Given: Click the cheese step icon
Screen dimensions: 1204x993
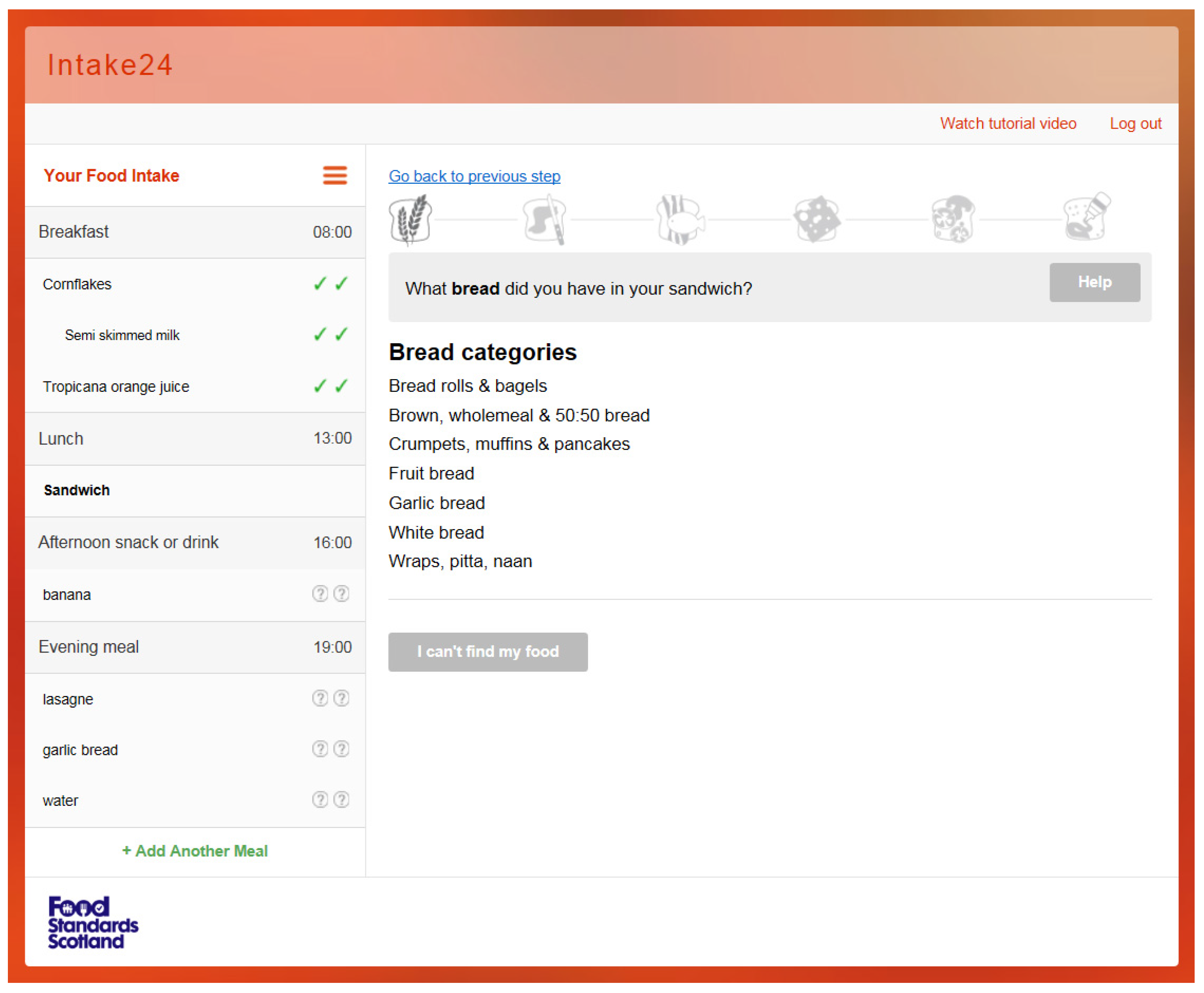Looking at the screenshot, I should (x=816, y=219).
